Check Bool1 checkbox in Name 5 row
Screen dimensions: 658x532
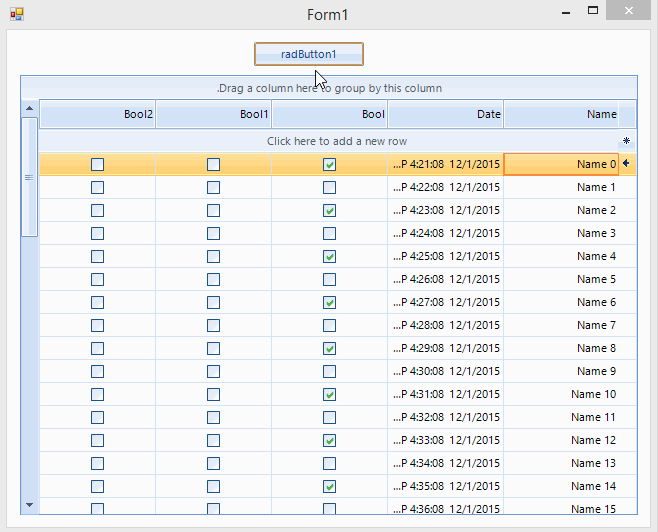point(214,279)
